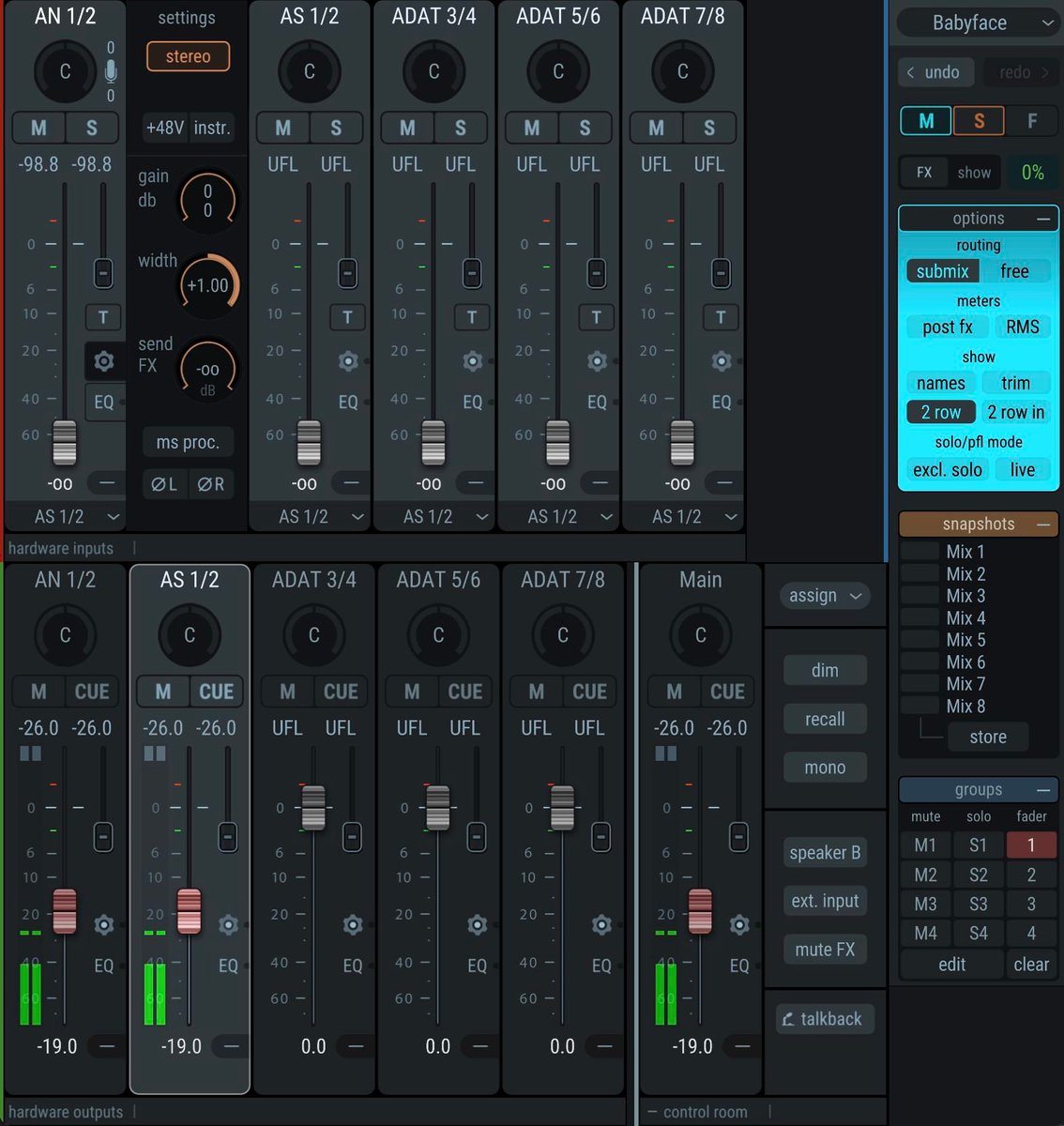Mute the AN 1/2 input channel
Viewport: 1064px width, 1126px height.
38,128
